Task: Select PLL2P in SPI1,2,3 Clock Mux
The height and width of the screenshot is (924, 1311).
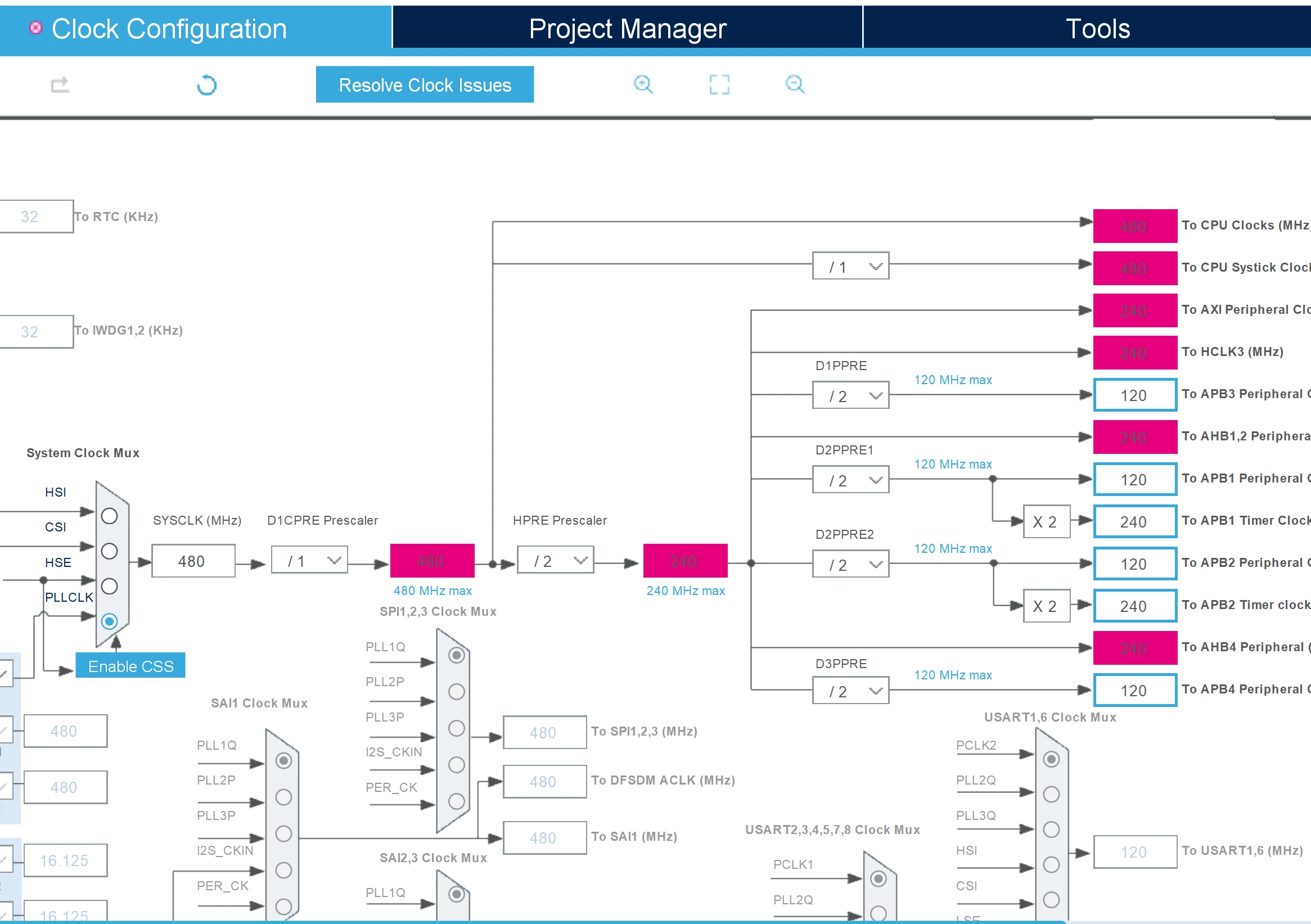Action: pos(456,692)
